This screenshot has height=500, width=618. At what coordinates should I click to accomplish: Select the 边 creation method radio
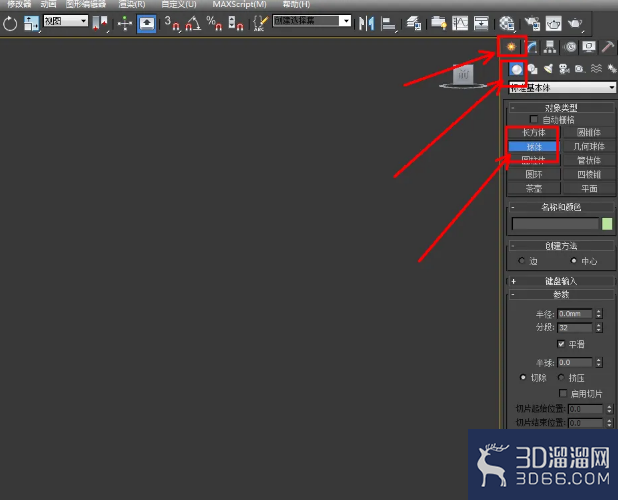522,260
